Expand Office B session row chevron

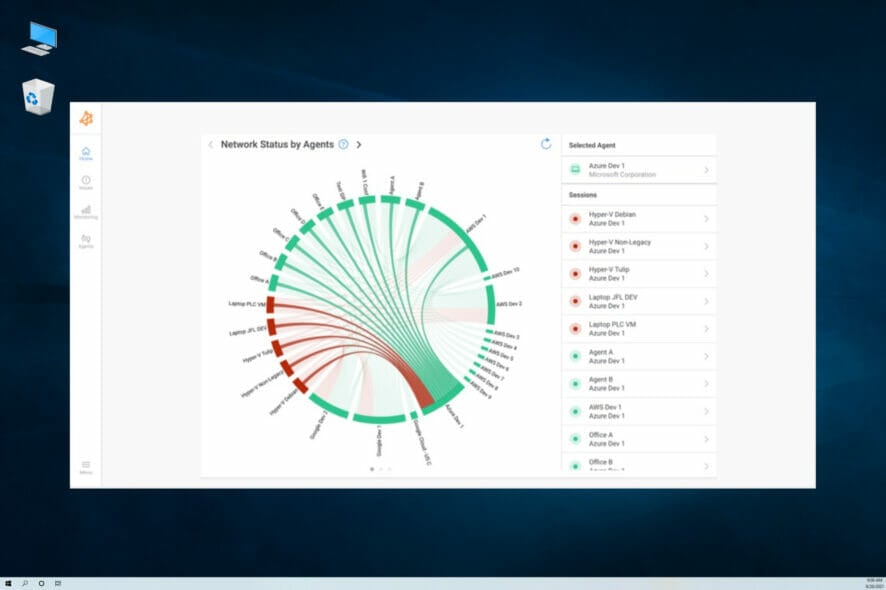706,466
